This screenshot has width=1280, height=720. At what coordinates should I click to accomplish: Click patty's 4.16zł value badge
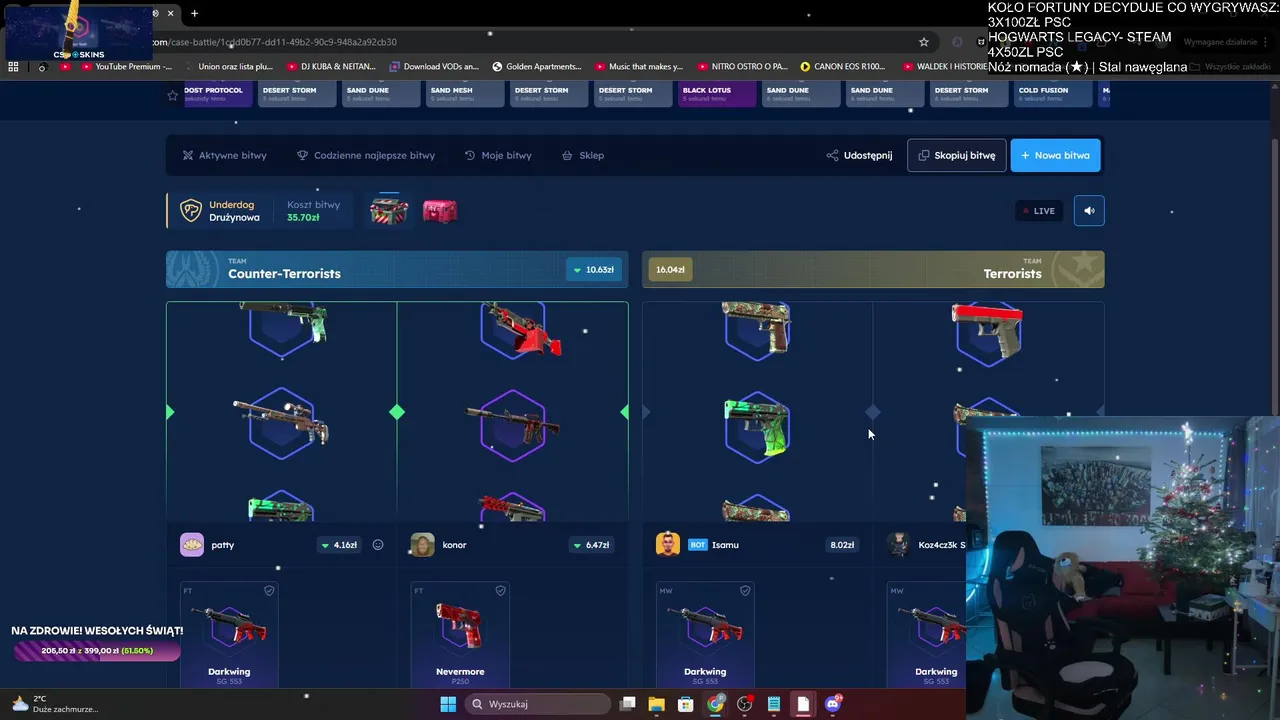[339, 545]
